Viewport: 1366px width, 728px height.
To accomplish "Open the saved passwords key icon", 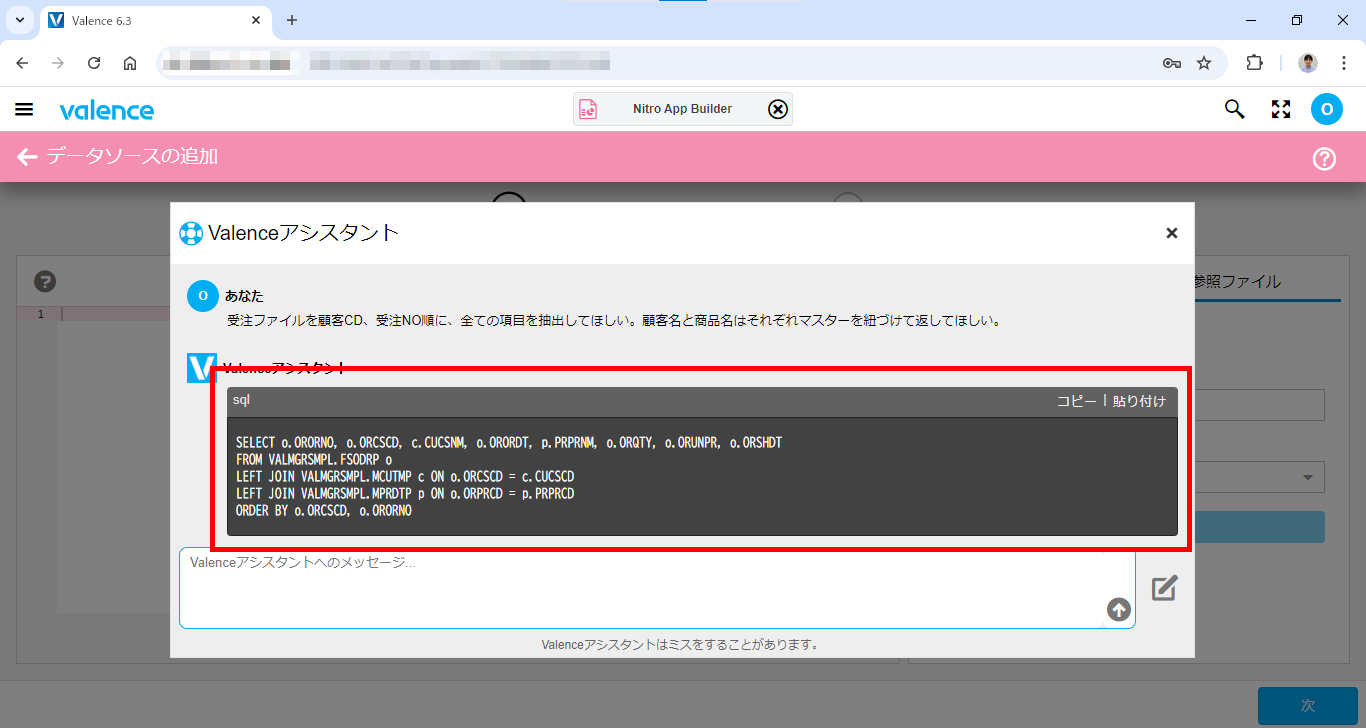I will 1172,63.
